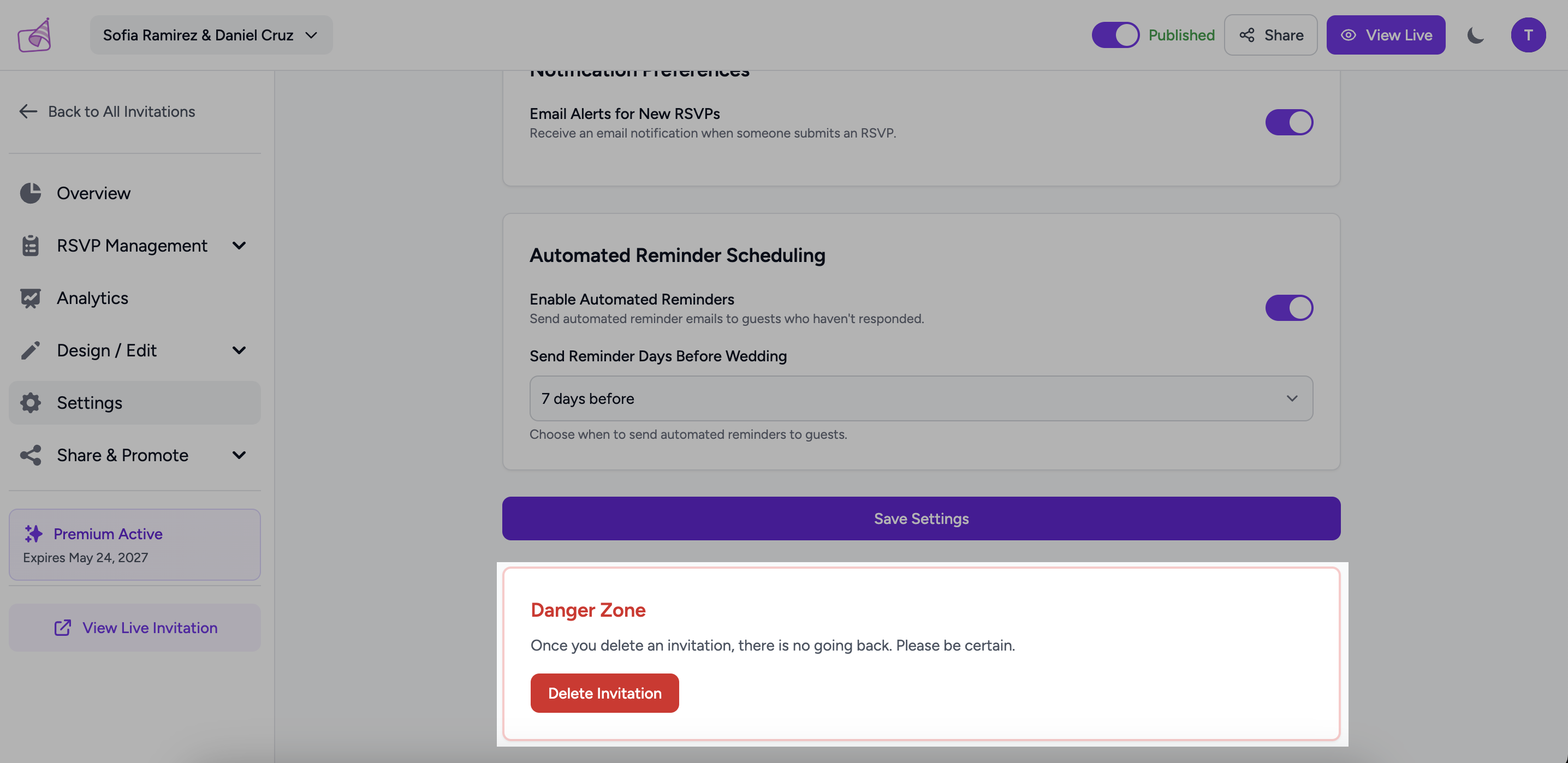The height and width of the screenshot is (763, 1568).
Task: Click the View Live button
Action: (1386, 35)
